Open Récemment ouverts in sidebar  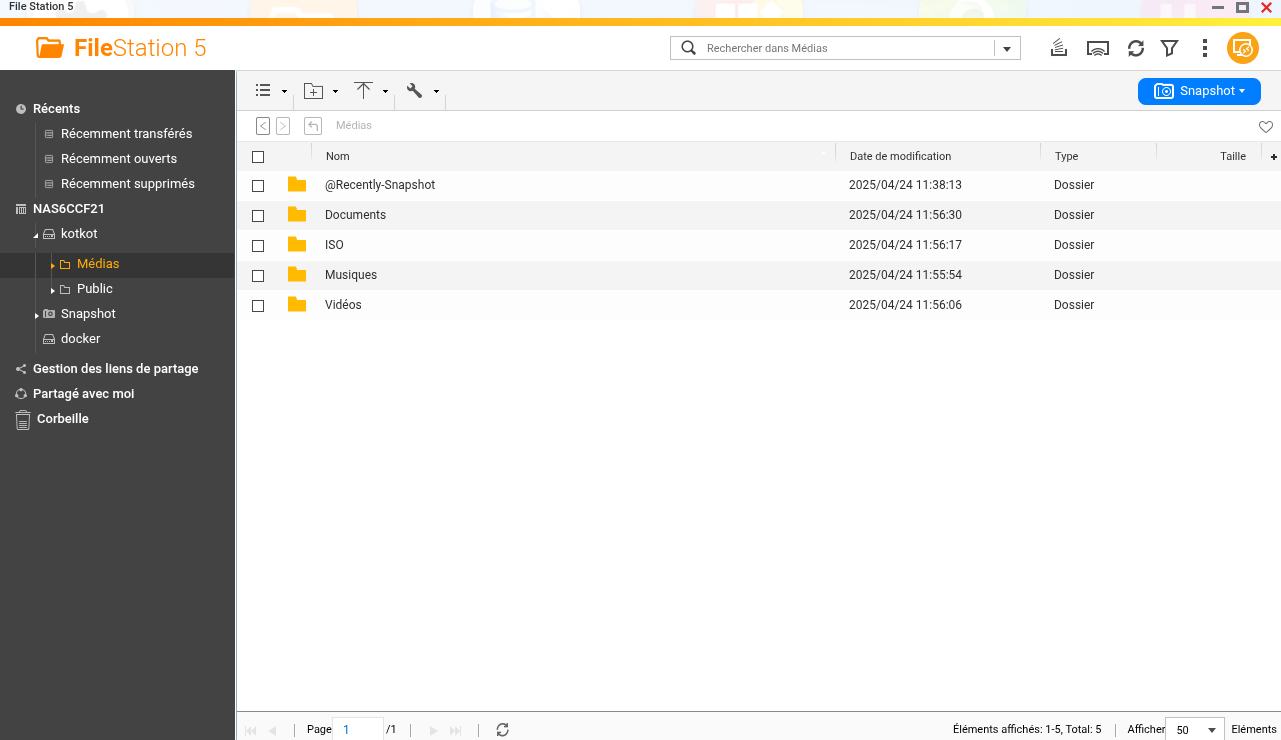(119, 158)
